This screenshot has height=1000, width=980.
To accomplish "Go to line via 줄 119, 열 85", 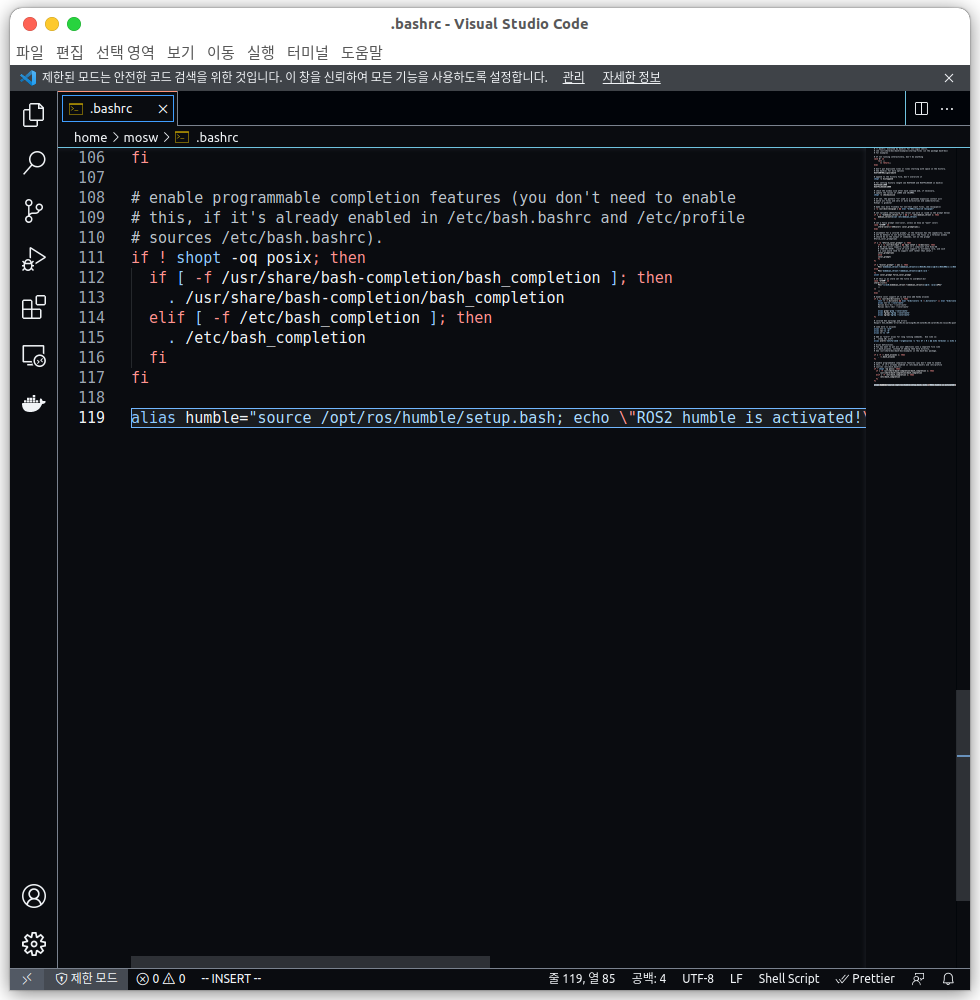I will 581,978.
